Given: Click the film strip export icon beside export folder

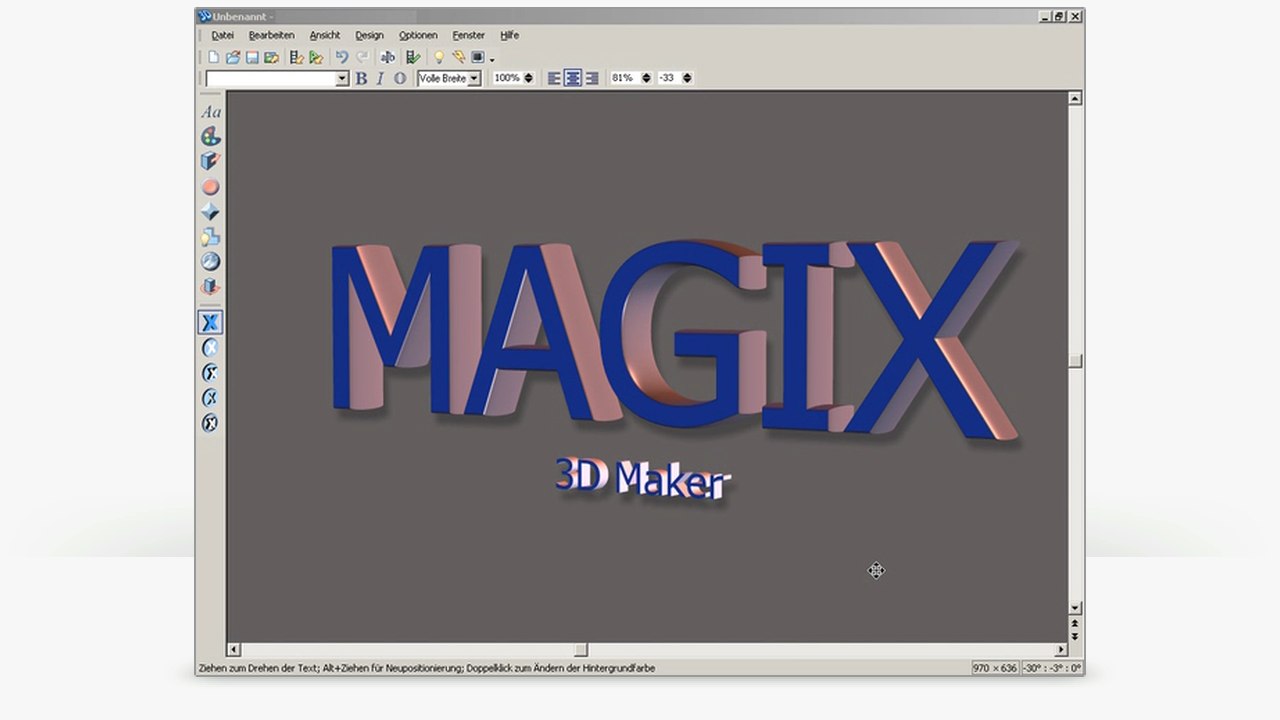Looking at the screenshot, I should click(x=297, y=58).
